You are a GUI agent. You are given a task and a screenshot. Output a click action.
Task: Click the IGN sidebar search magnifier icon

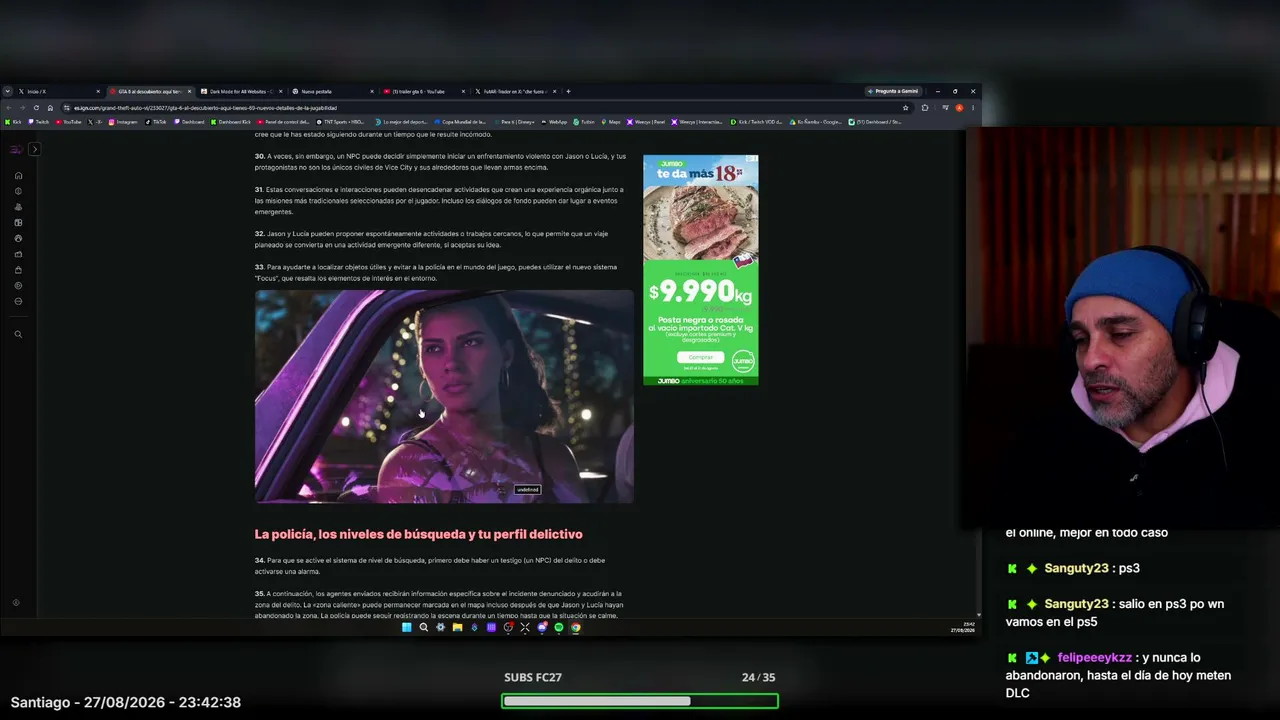(18, 334)
